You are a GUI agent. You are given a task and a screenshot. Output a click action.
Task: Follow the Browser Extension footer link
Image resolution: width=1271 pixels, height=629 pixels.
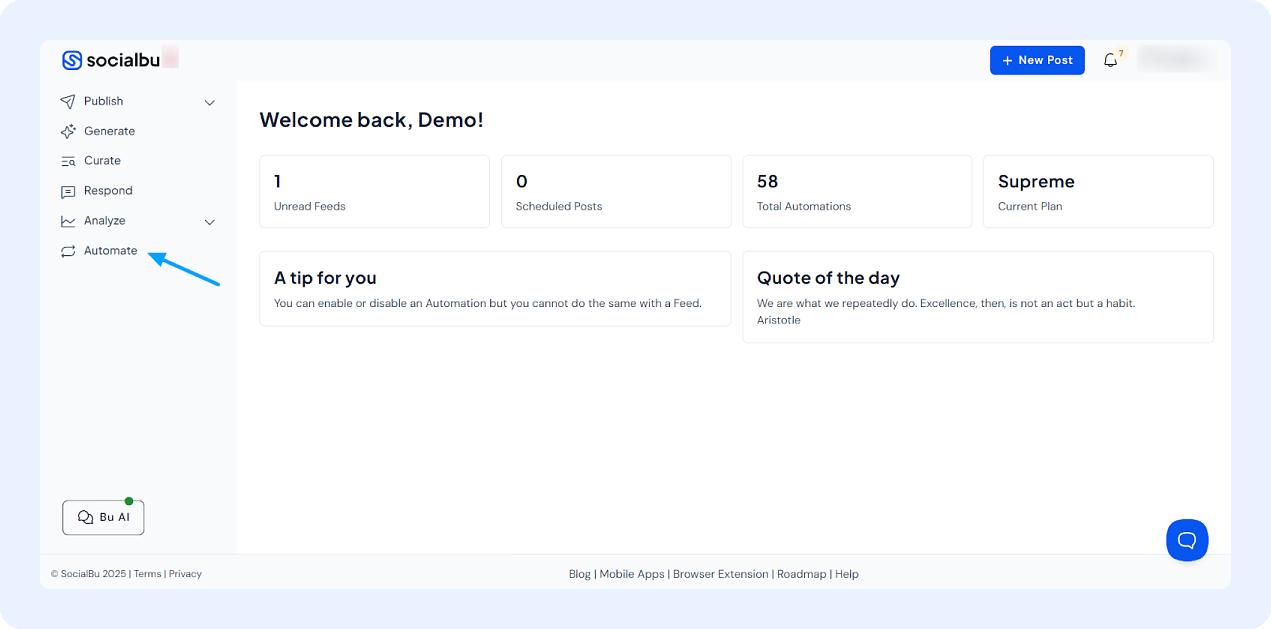[x=720, y=574]
